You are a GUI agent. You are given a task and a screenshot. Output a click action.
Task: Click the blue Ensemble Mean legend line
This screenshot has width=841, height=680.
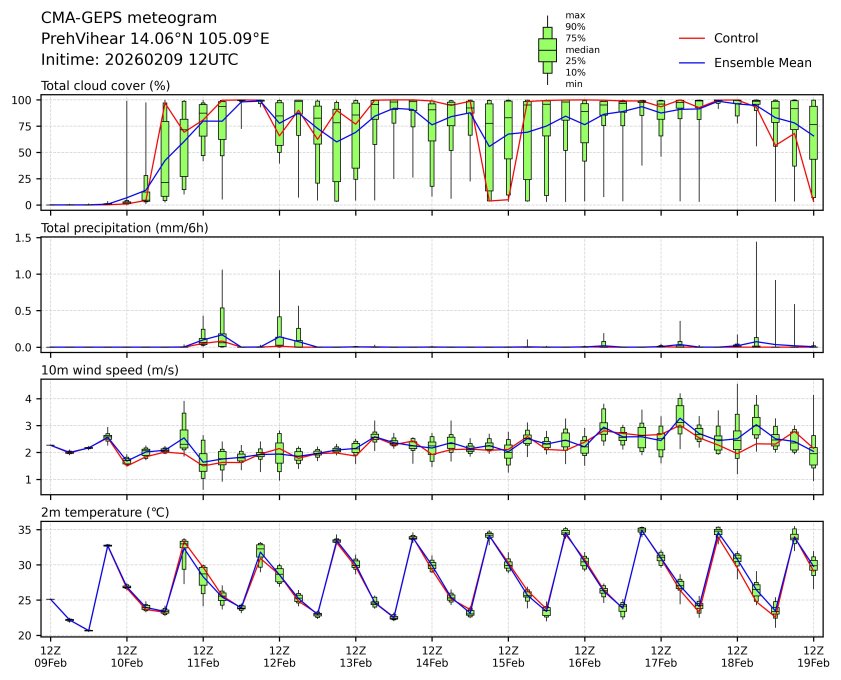(694, 63)
